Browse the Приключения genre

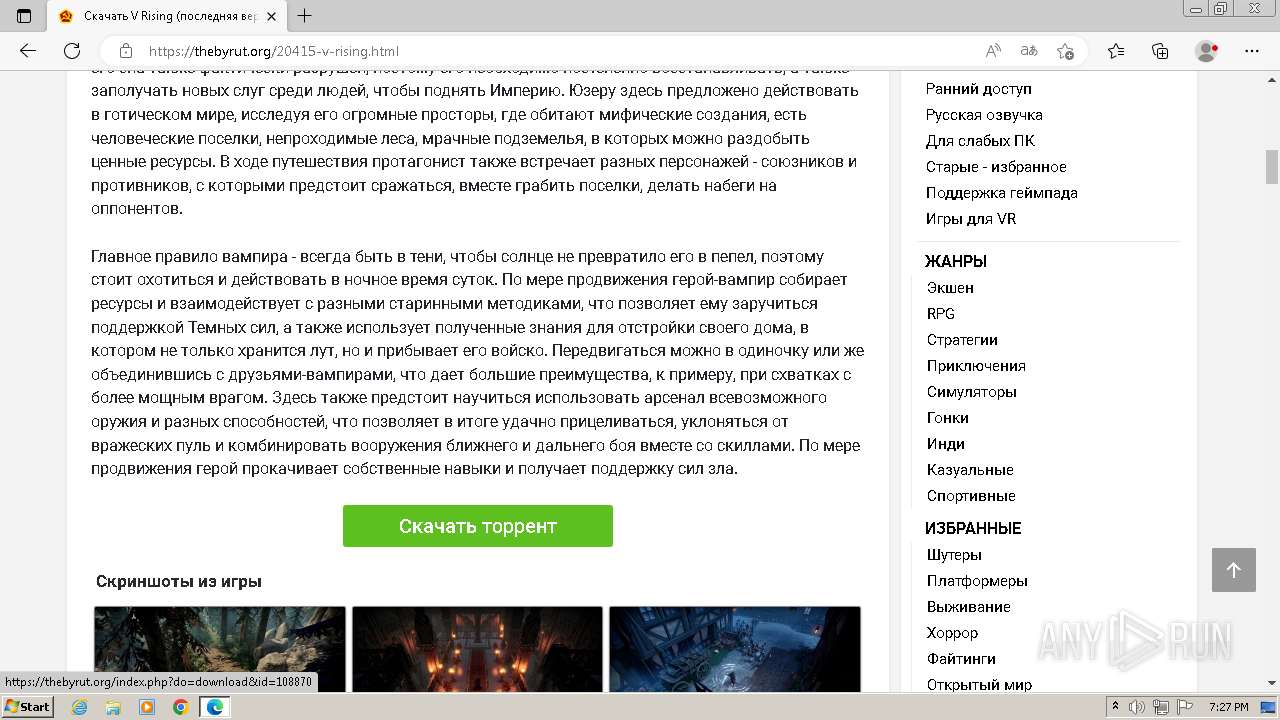[976, 366]
